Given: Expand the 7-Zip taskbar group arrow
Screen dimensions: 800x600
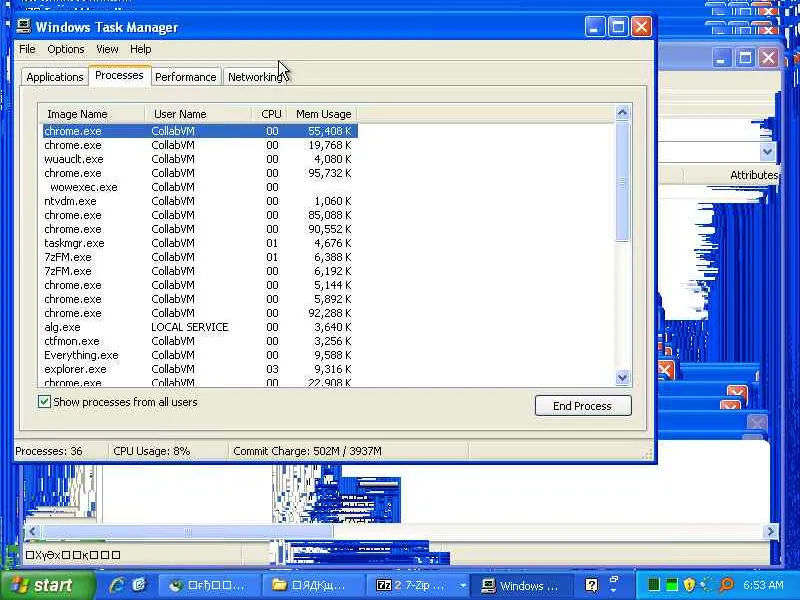Looking at the screenshot, I should [x=462, y=586].
